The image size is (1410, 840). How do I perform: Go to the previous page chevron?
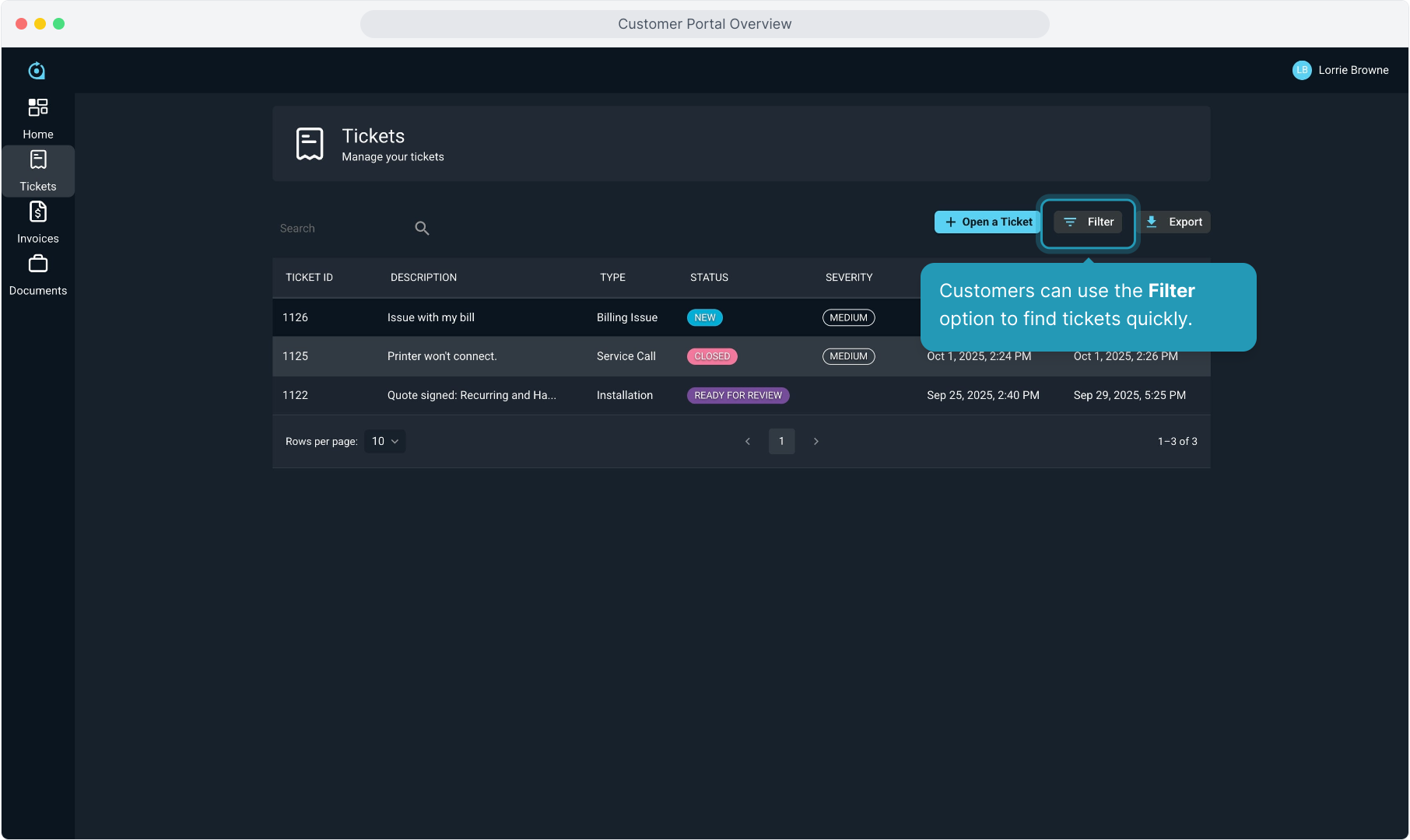point(748,441)
